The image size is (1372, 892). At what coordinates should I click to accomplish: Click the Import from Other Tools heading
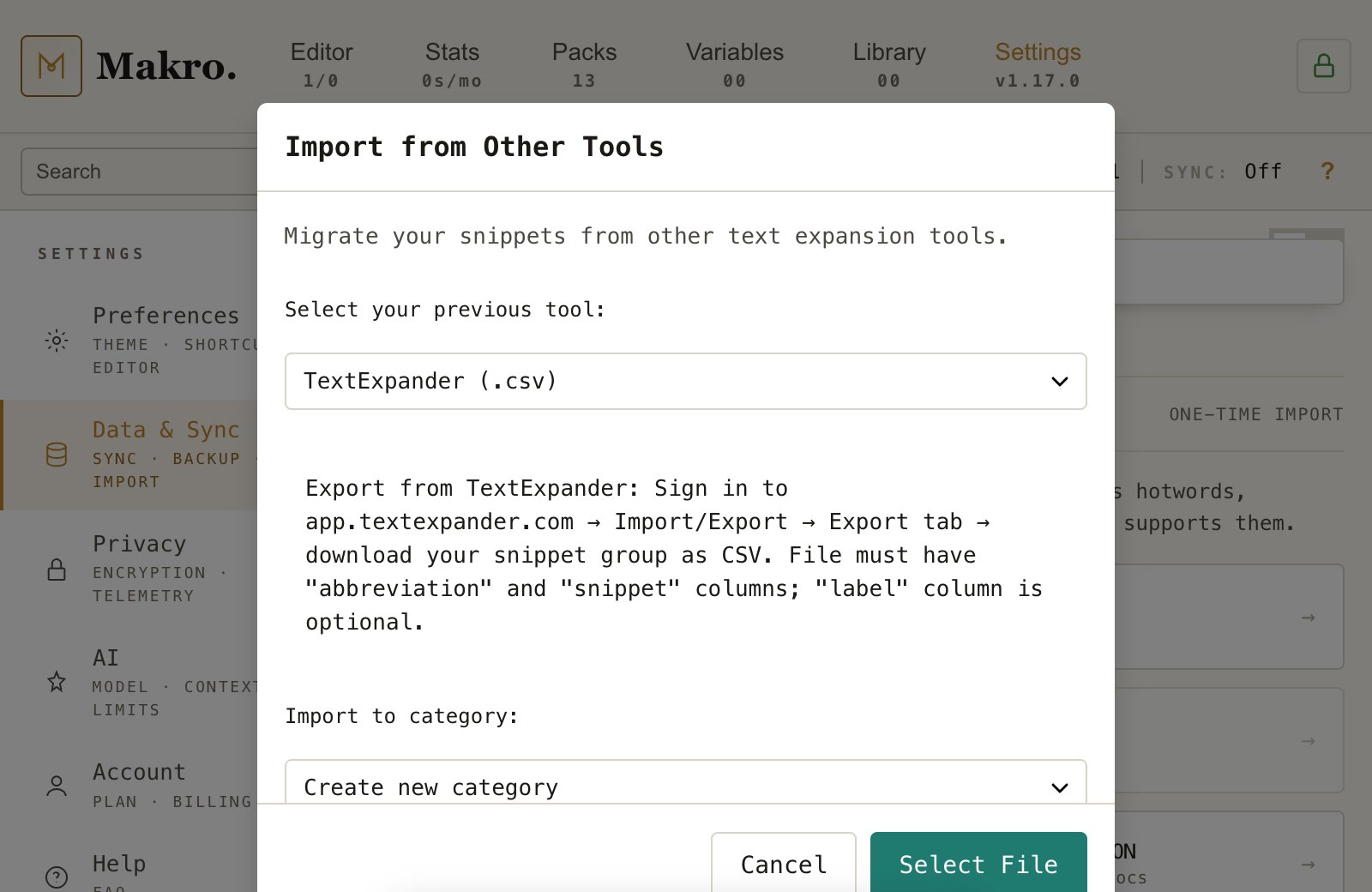pos(474,147)
